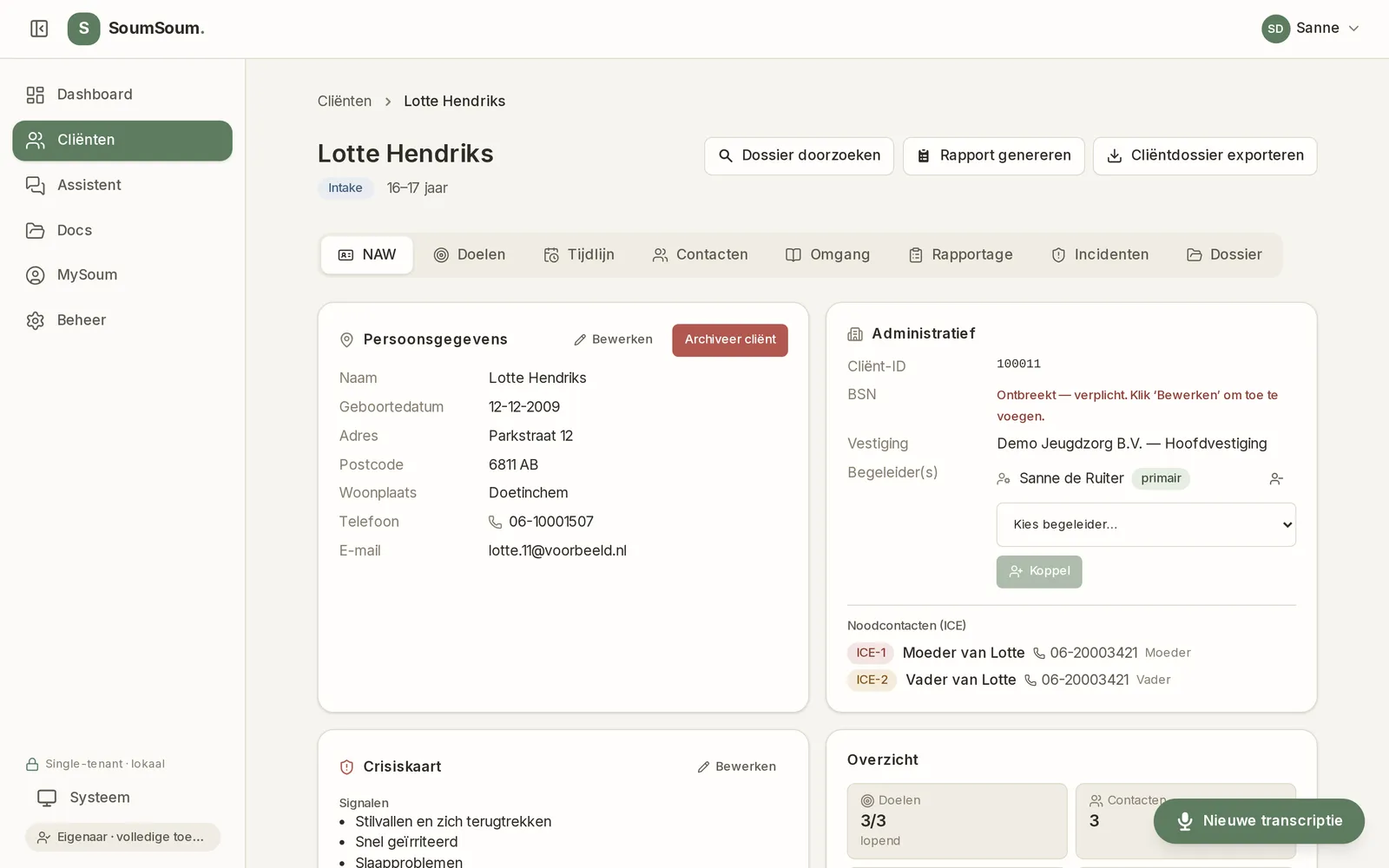Click phone icon for Moeder van Lotte
Image resolution: width=1389 pixels, height=868 pixels.
click(1039, 654)
